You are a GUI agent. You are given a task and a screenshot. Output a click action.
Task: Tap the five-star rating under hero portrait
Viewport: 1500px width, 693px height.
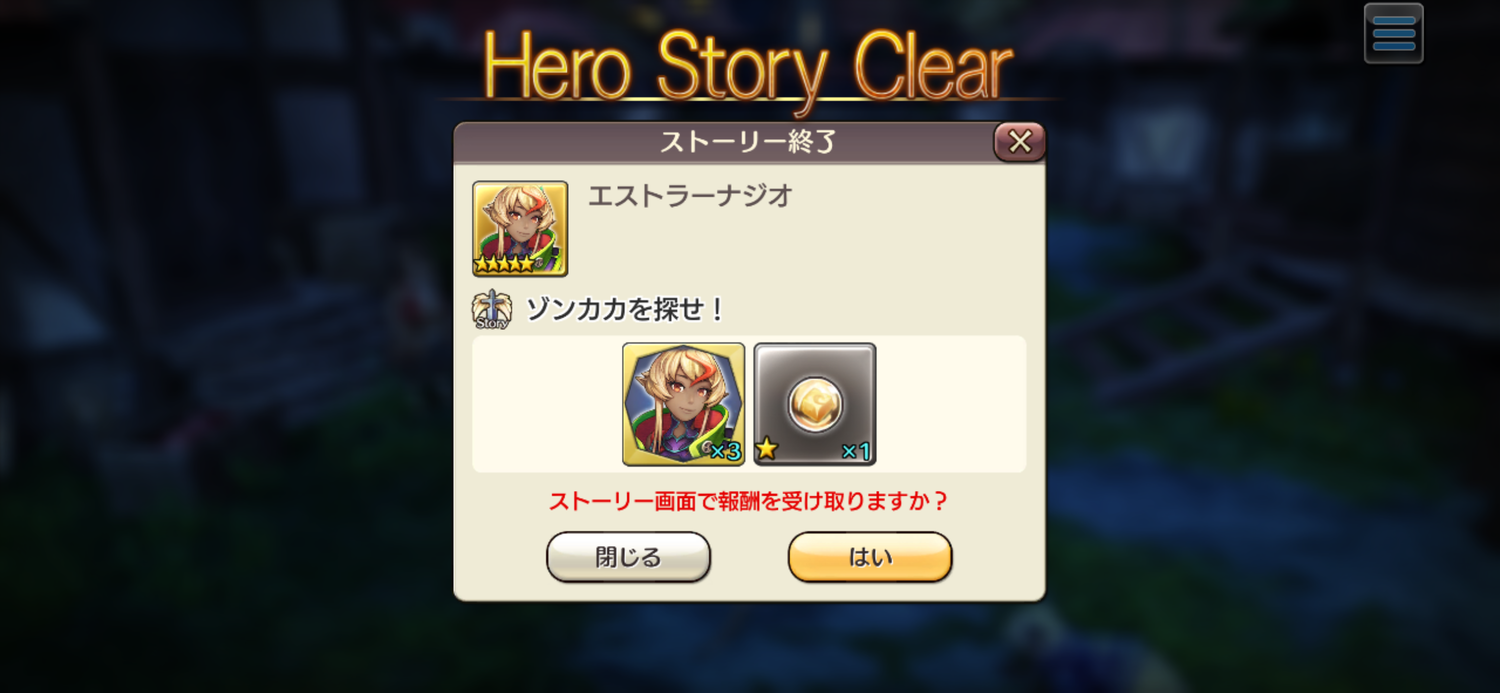click(x=504, y=265)
